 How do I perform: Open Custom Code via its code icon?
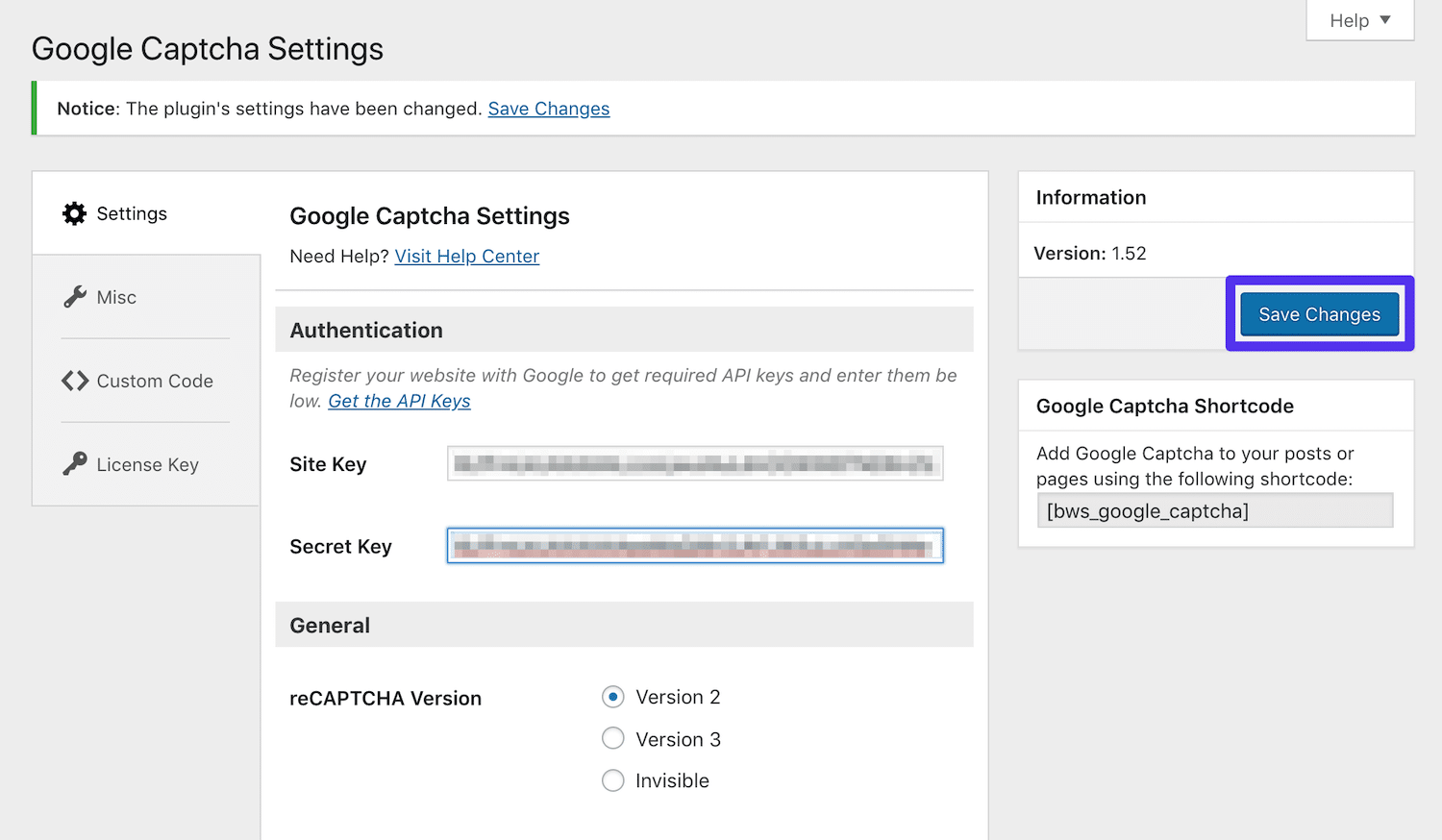click(74, 381)
